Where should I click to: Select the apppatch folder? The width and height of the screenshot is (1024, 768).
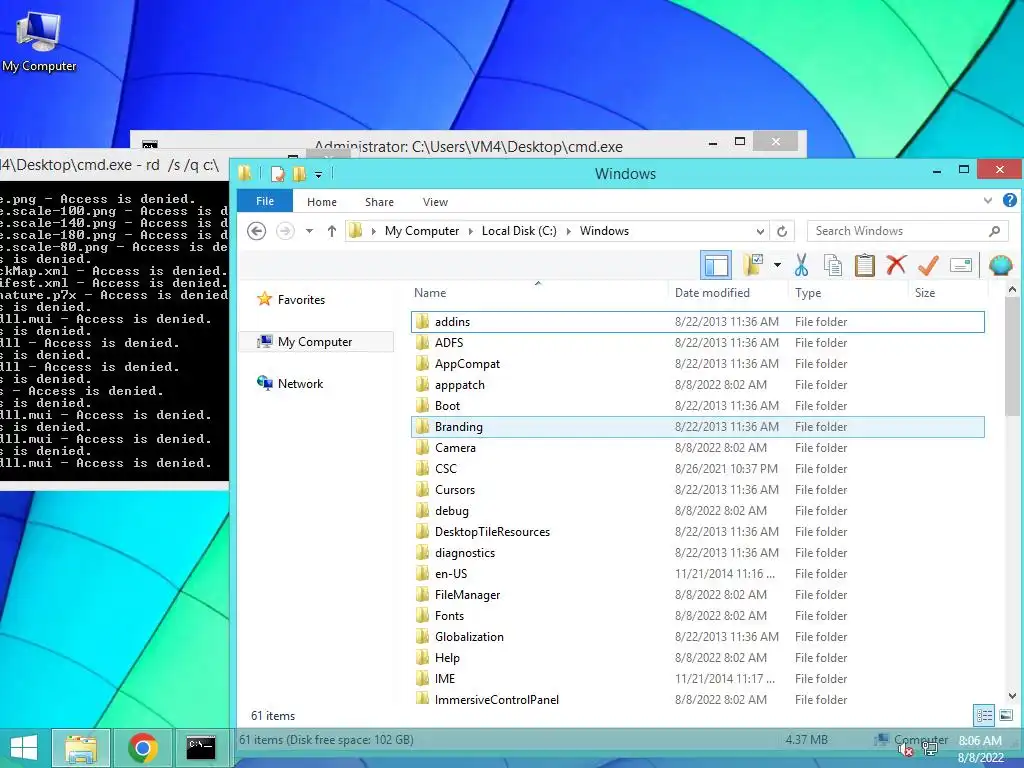[x=697, y=385]
